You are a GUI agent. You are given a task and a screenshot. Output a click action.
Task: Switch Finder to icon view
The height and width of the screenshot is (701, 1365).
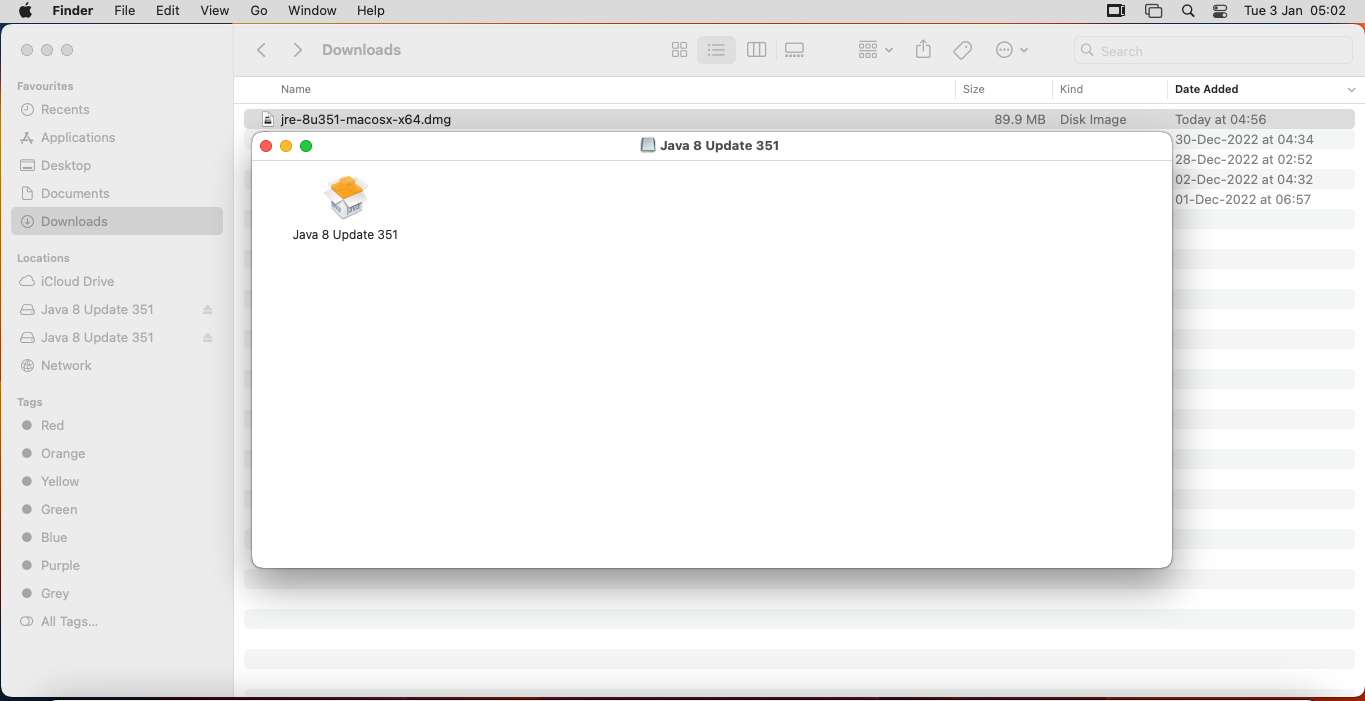[x=680, y=50]
